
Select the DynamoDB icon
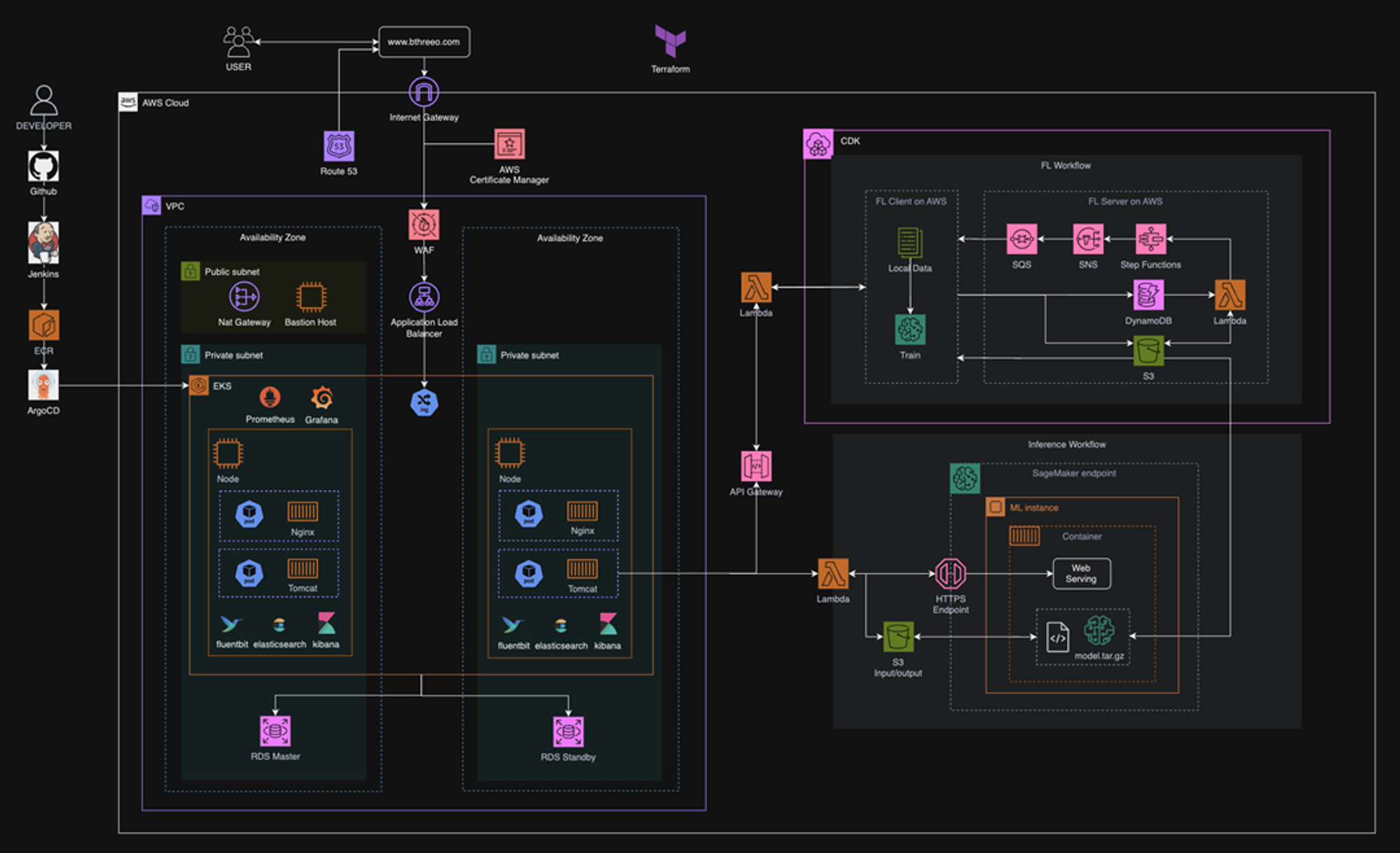(1148, 295)
